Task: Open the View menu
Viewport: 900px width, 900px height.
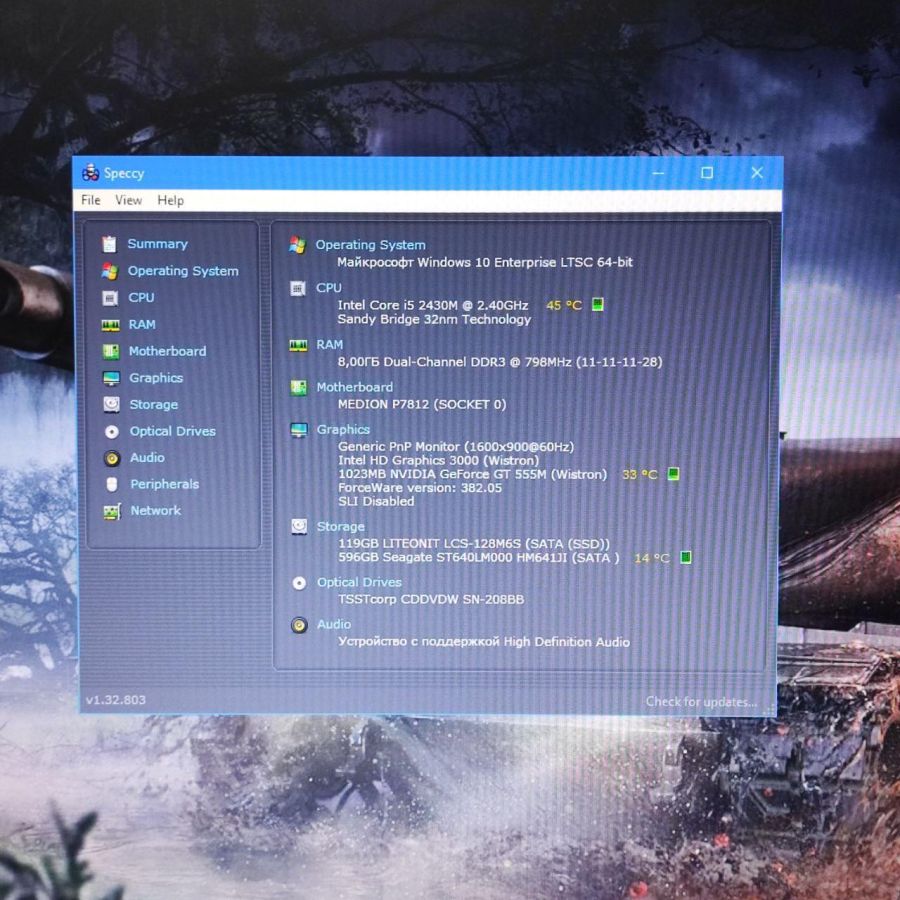Action: [129, 200]
